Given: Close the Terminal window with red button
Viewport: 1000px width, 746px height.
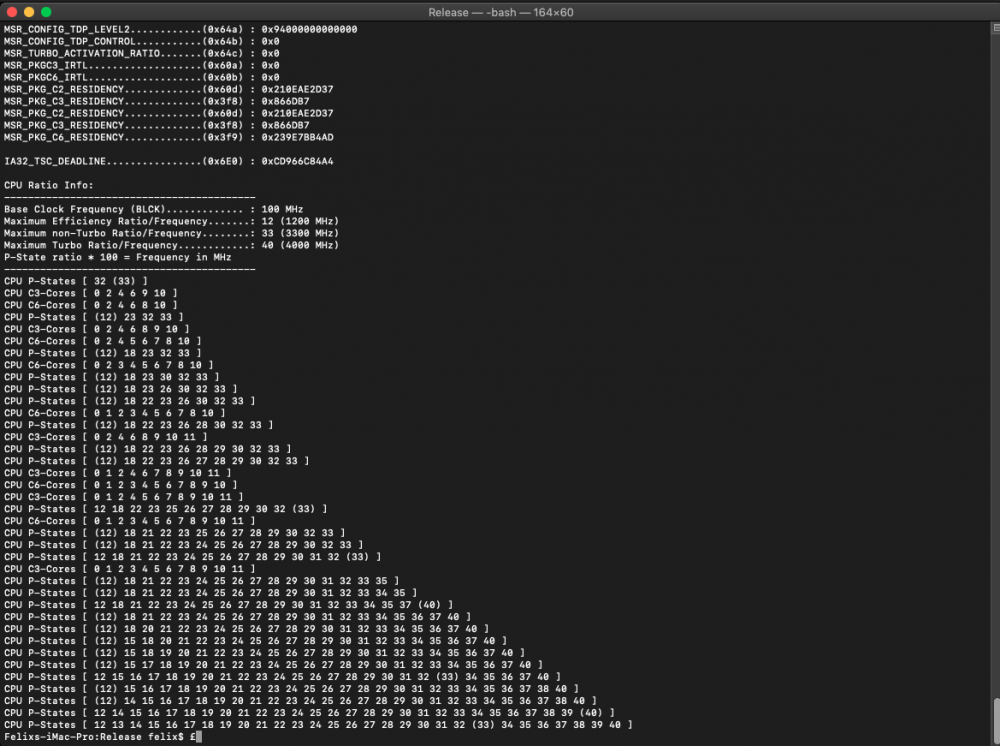Looking at the screenshot, I should [11, 12].
